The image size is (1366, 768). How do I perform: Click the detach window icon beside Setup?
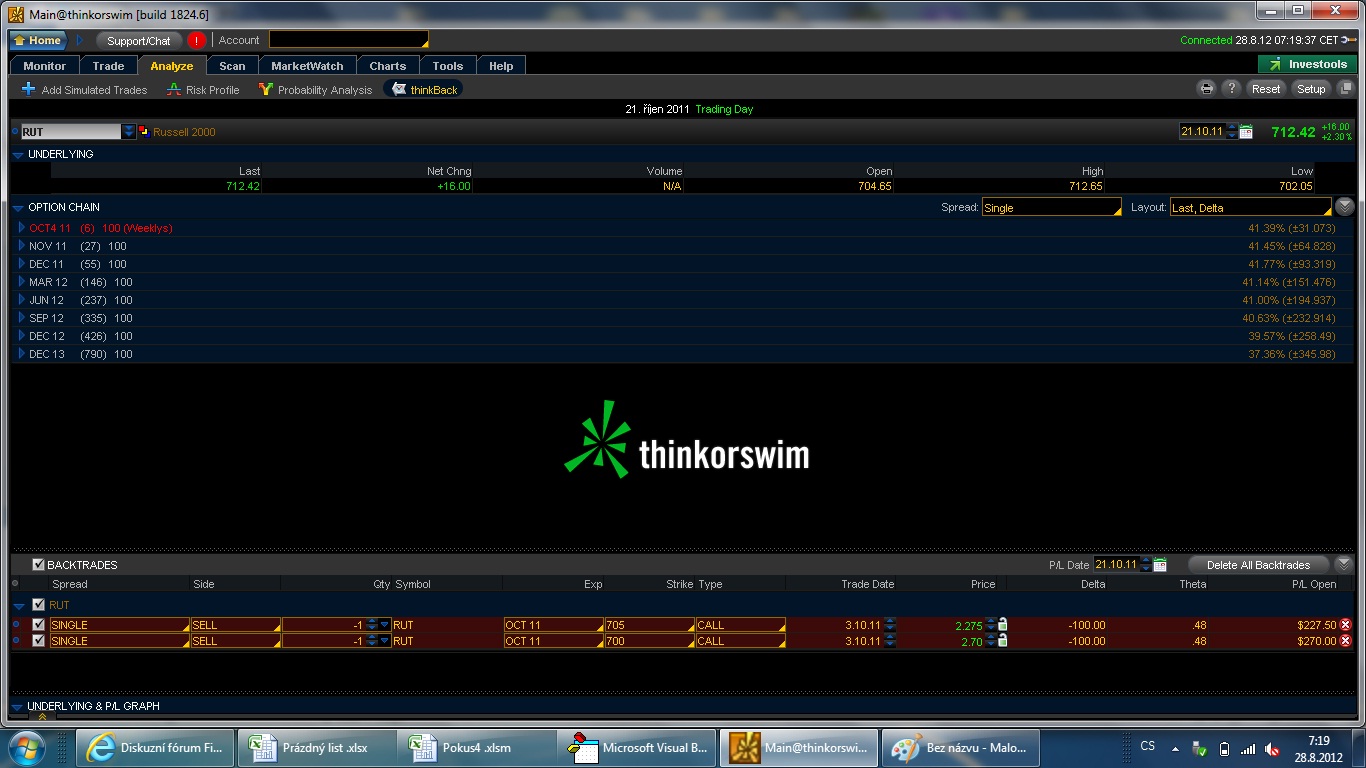pyautogui.click(x=1346, y=89)
